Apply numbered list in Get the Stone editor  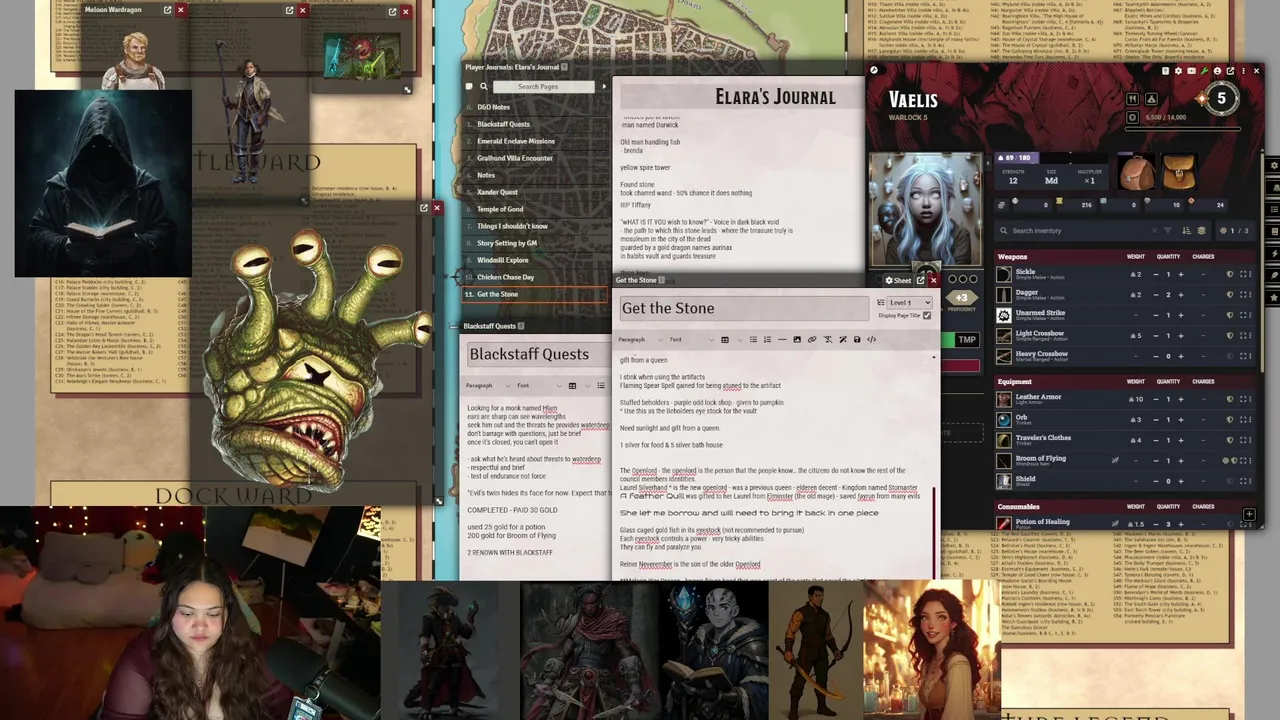tap(767, 339)
